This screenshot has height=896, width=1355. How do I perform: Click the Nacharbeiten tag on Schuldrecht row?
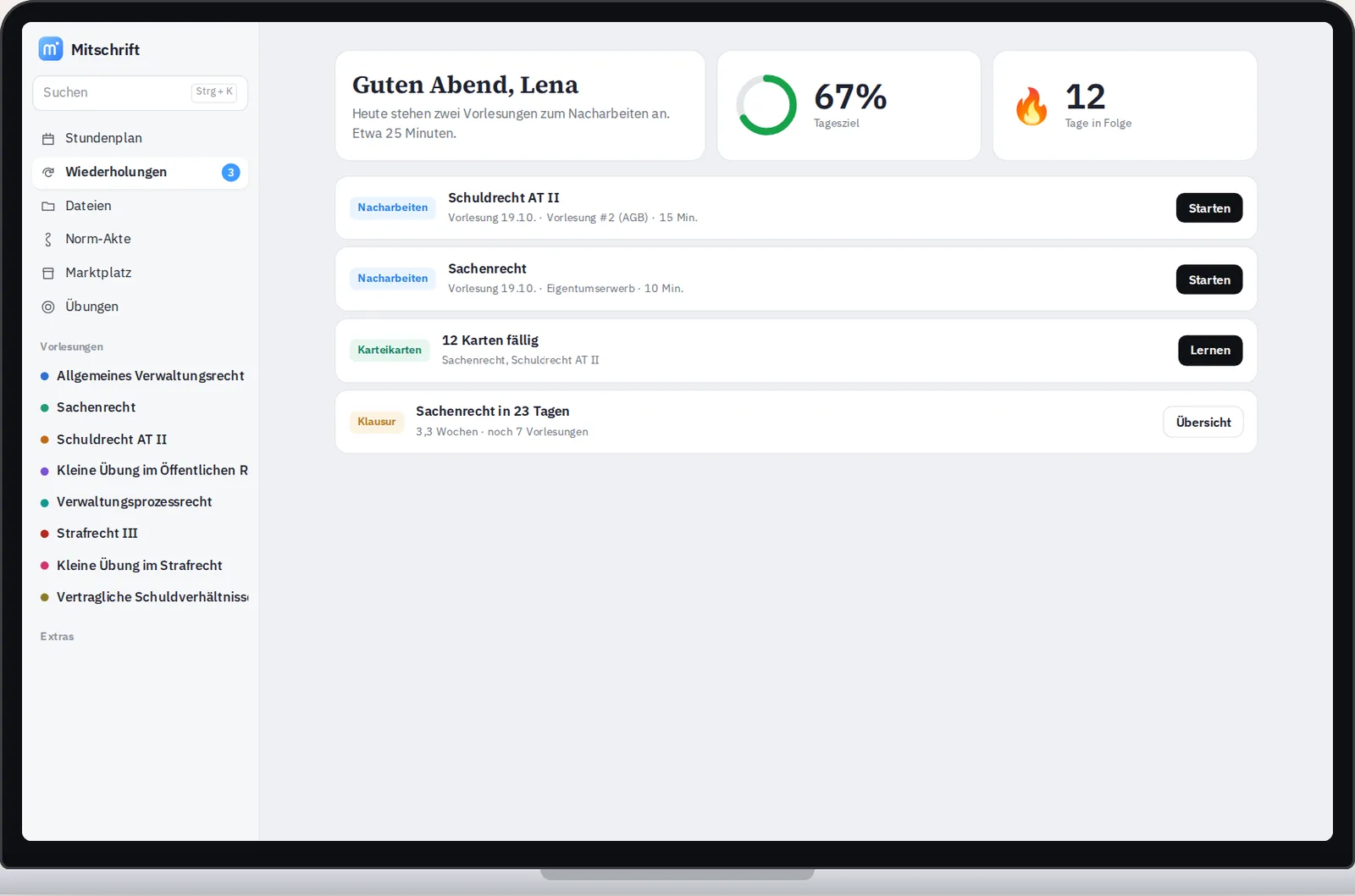pyautogui.click(x=392, y=207)
